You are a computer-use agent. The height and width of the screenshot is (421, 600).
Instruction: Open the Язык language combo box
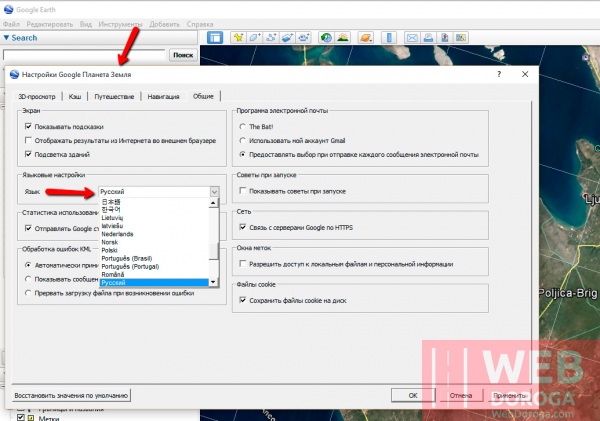159,191
